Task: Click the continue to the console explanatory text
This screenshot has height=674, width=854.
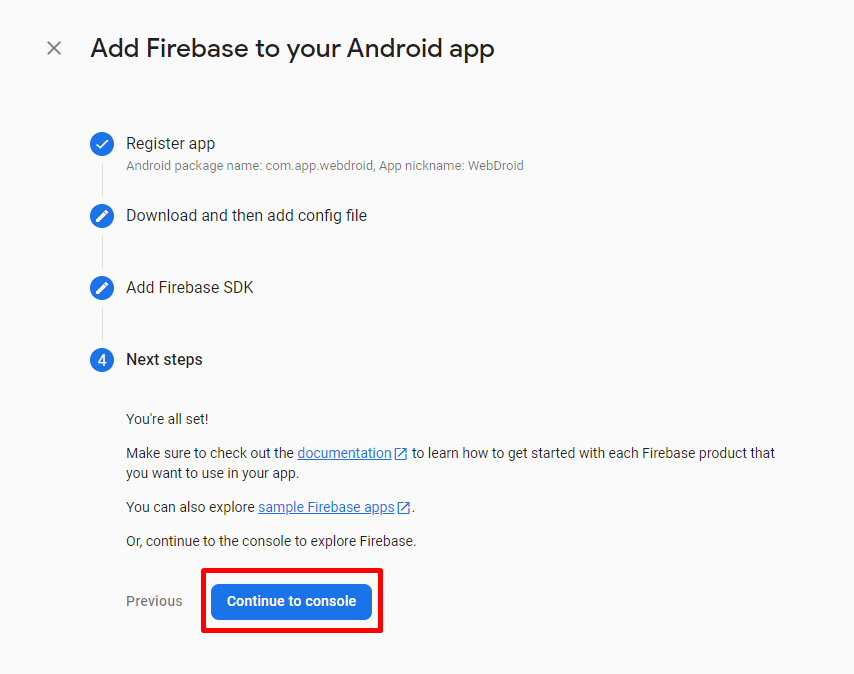Action: (271, 541)
